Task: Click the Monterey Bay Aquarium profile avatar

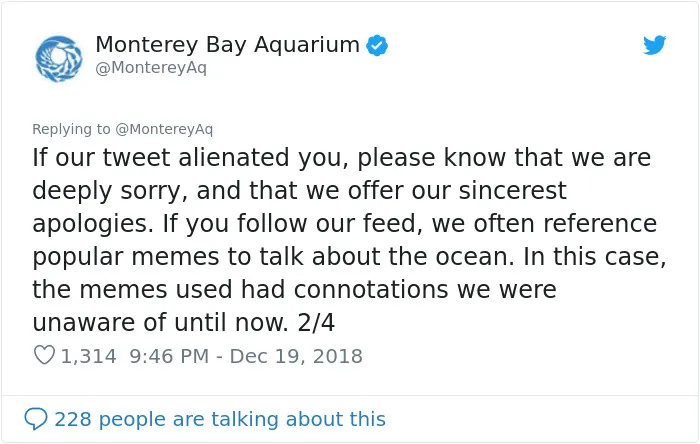Action: coord(59,59)
